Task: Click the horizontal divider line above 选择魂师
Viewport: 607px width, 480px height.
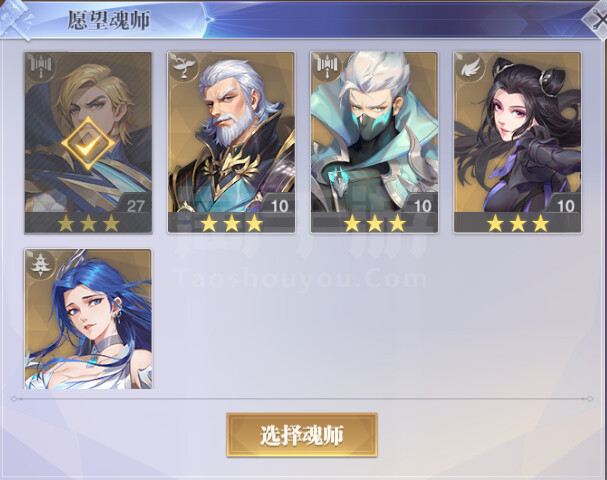Action: pyautogui.click(x=302, y=399)
